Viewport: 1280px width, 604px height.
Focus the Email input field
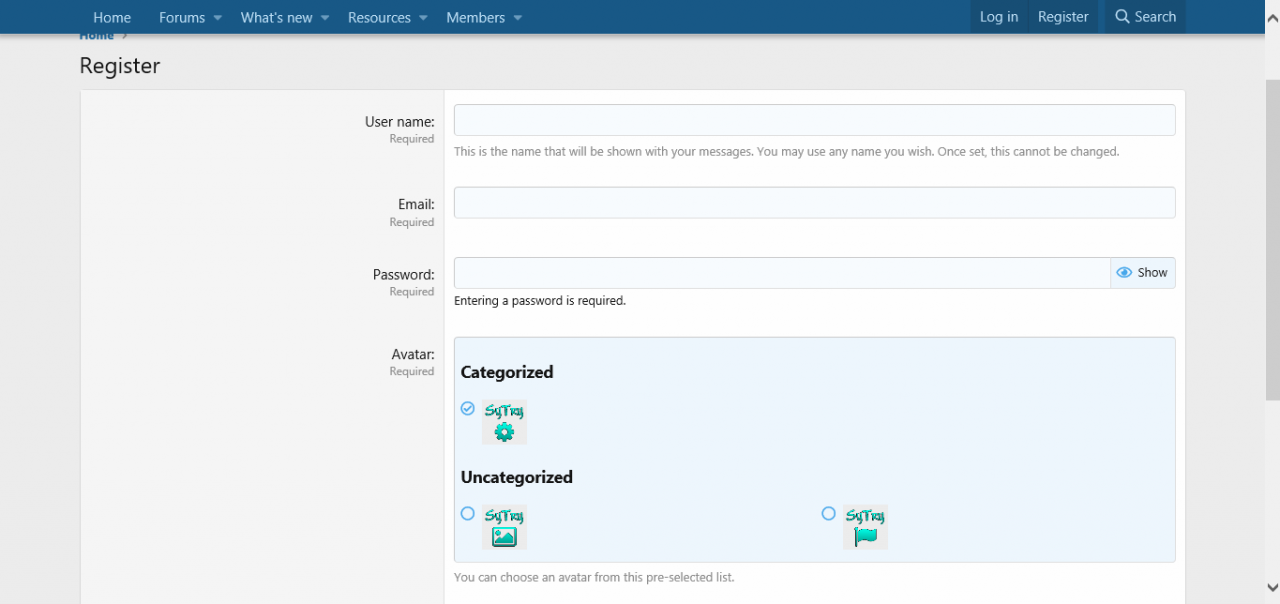(x=814, y=203)
